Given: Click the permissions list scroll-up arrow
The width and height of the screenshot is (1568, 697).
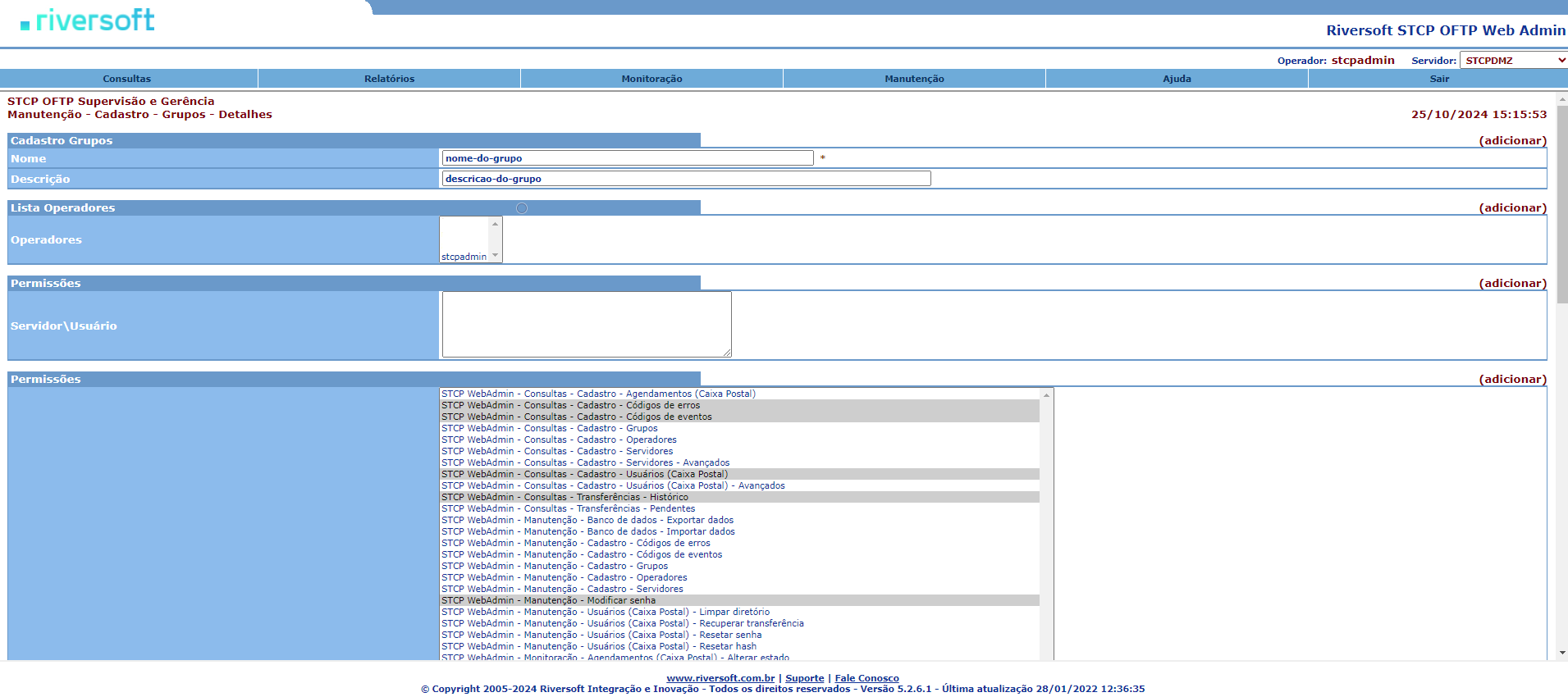Looking at the screenshot, I should [1046, 395].
